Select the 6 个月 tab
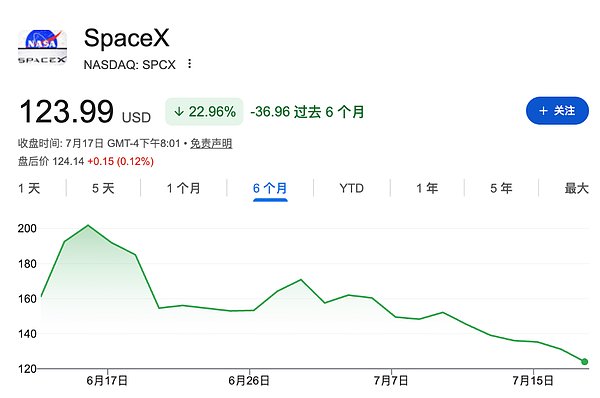The height and width of the screenshot is (398, 600). [270, 188]
